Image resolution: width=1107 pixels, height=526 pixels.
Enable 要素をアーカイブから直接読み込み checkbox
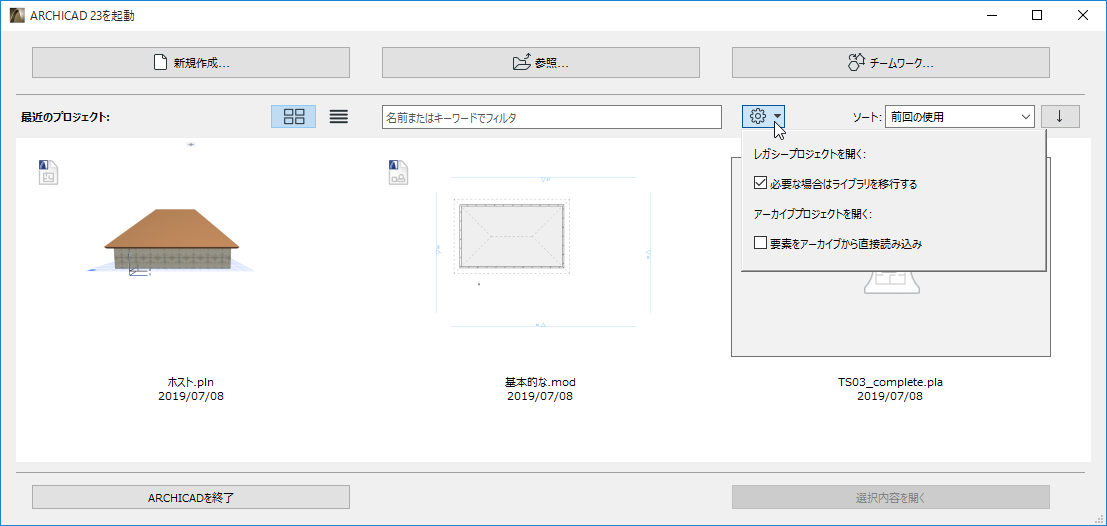(x=760, y=243)
